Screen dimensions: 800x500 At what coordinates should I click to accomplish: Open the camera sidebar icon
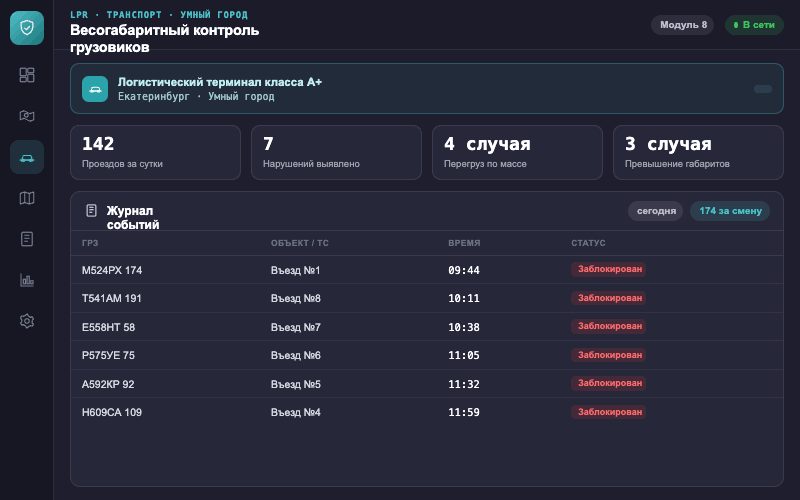pyautogui.click(x=27, y=116)
